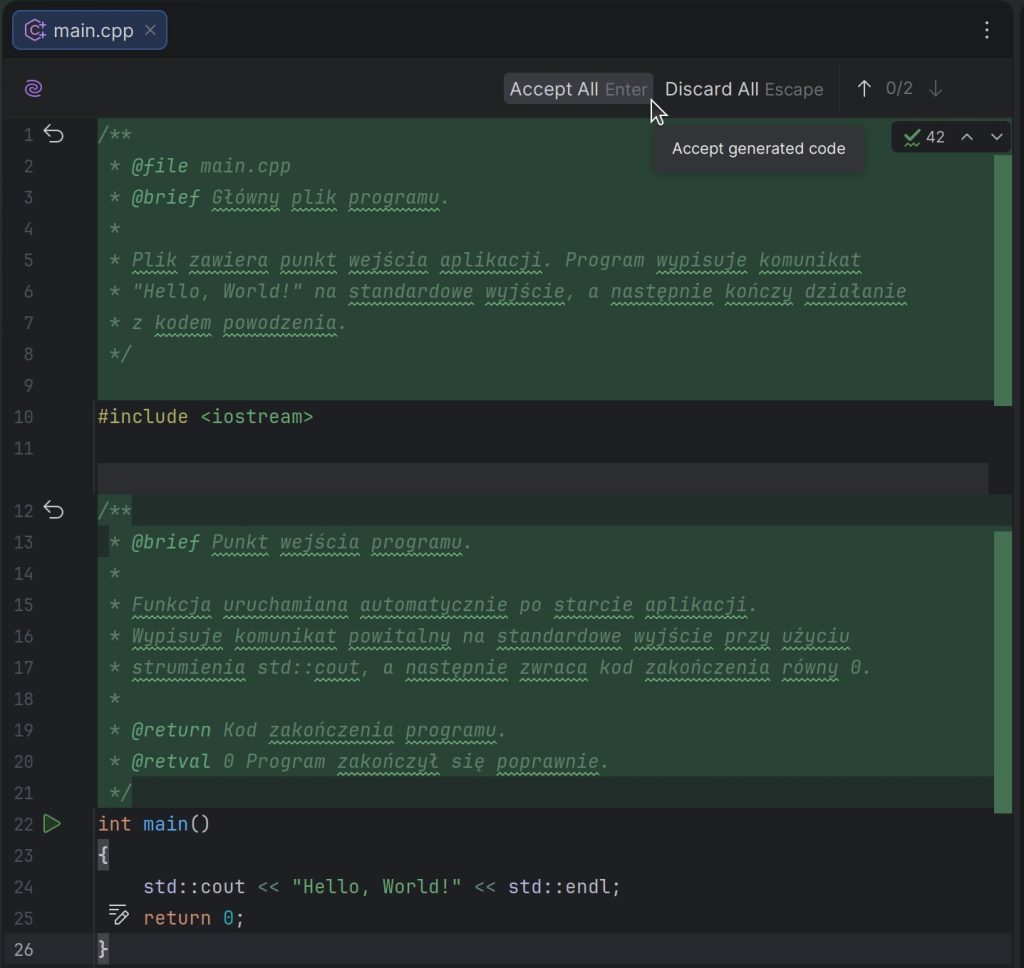Accept all generated code changes
1024x968 pixels.
tap(578, 89)
